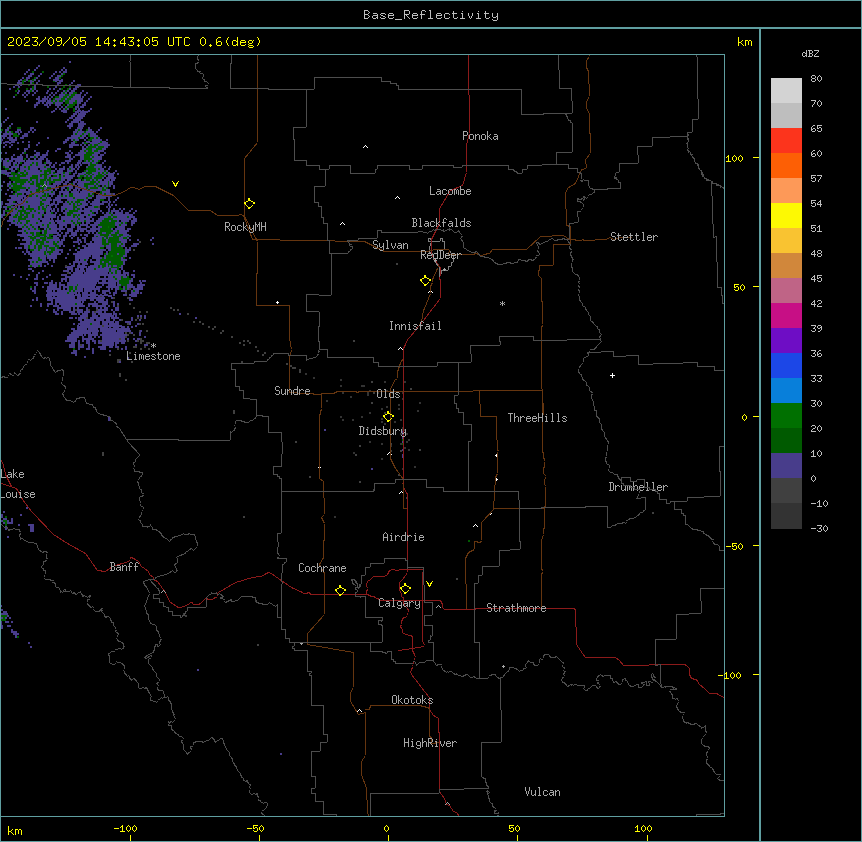Screen dimensions: 862x842
Task: Click the Banff label
Action: point(124,567)
